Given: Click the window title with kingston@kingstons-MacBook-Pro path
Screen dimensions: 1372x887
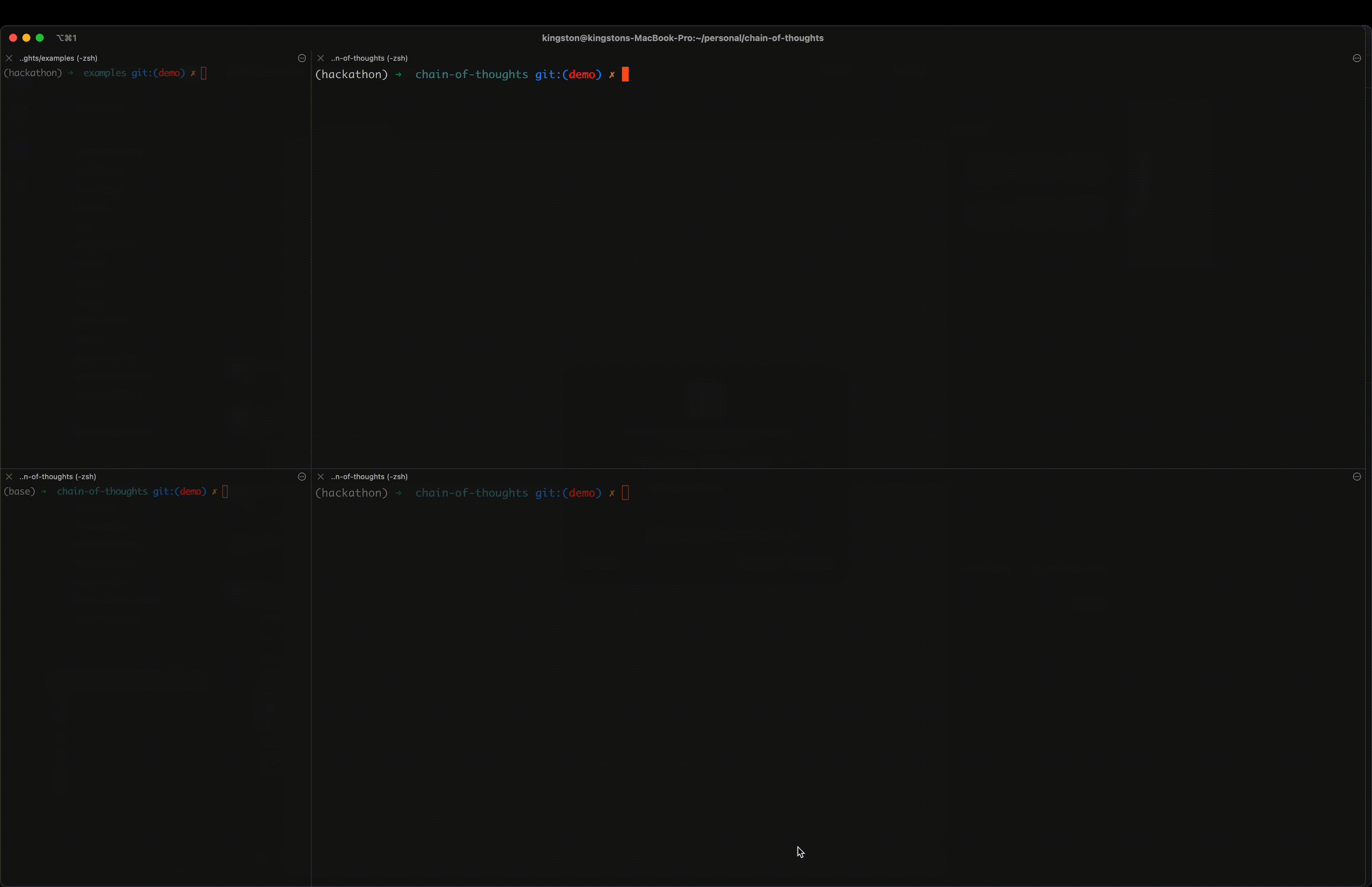Looking at the screenshot, I should click(683, 38).
